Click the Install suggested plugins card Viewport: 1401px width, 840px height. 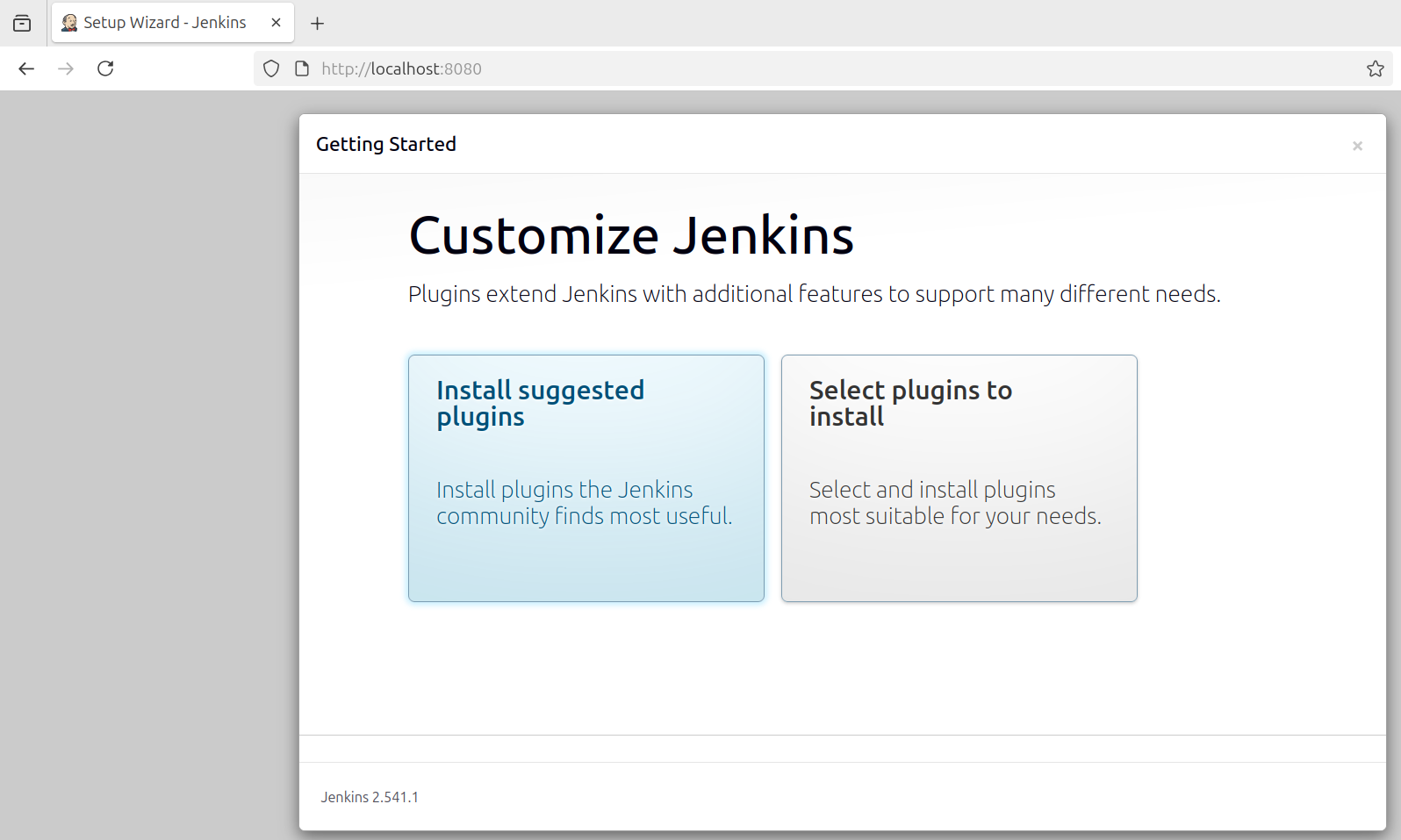(x=586, y=478)
